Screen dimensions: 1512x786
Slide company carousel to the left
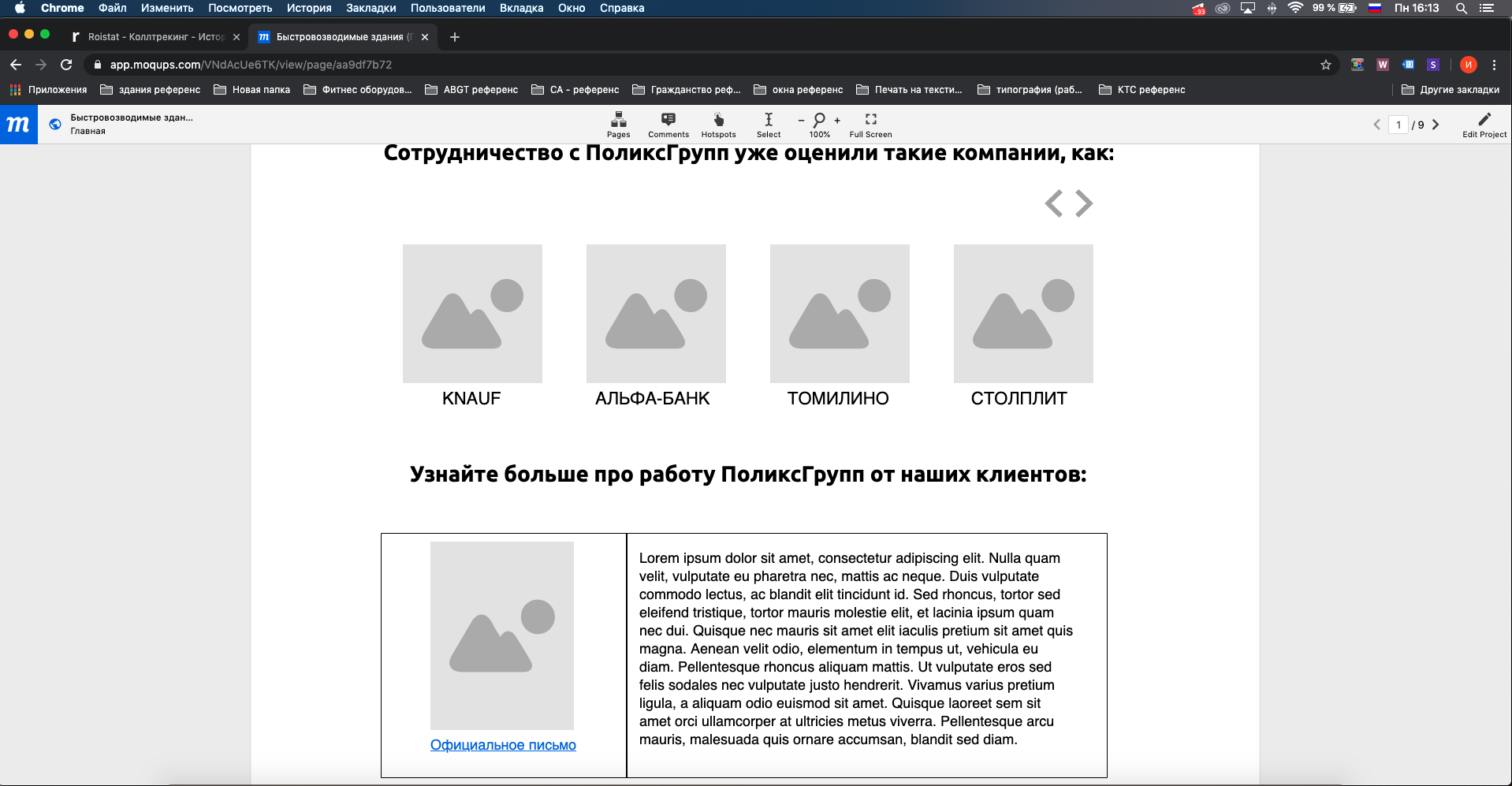pos(1054,203)
